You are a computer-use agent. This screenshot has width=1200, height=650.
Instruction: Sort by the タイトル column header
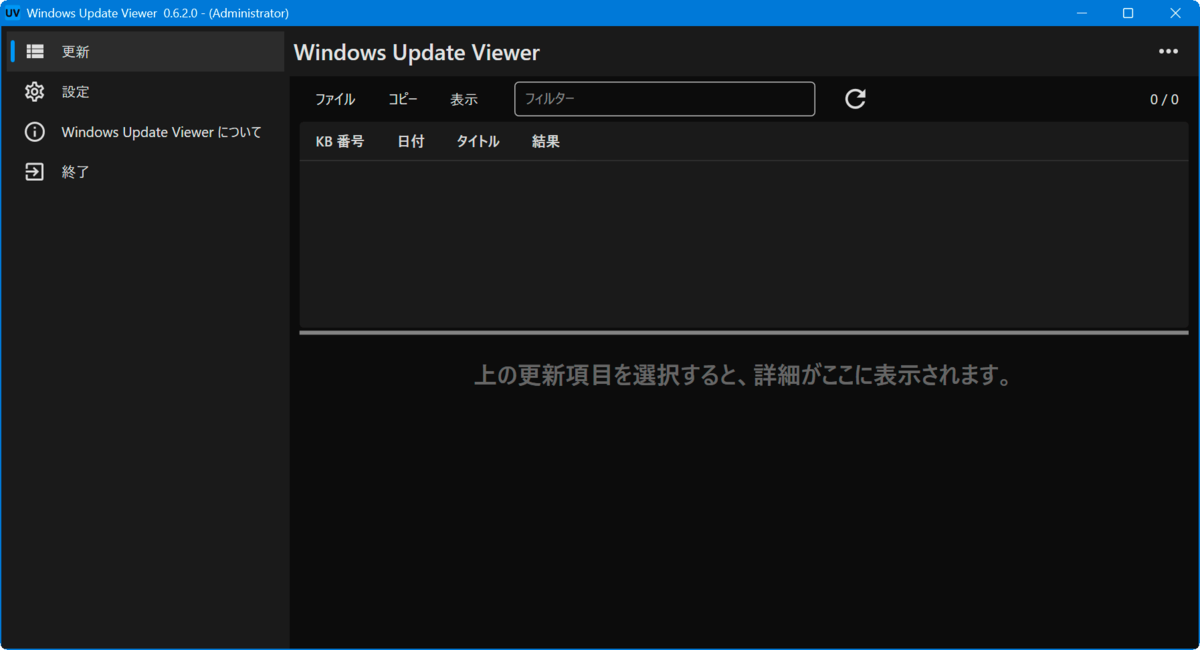[x=478, y=142]
